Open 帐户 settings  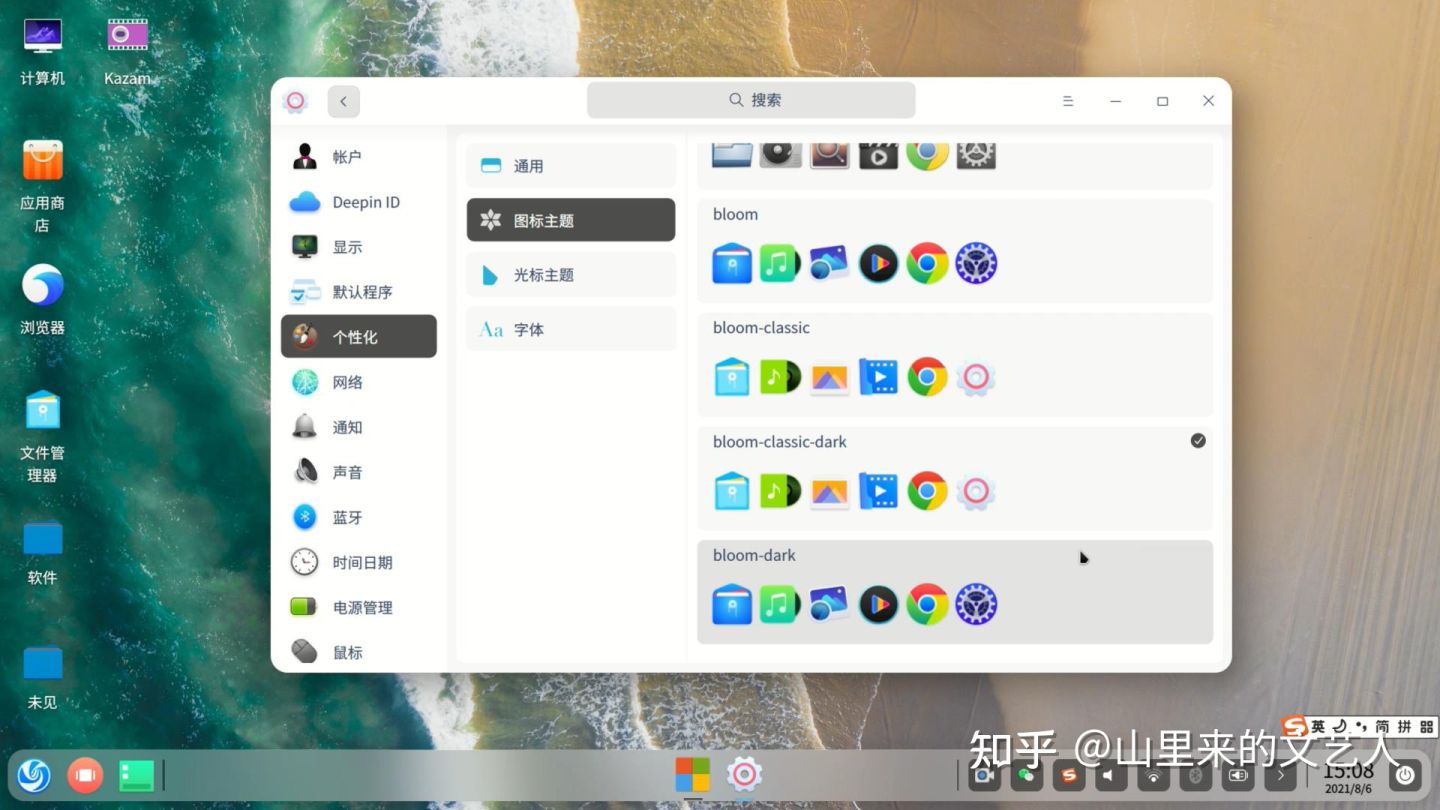(359, 157)
